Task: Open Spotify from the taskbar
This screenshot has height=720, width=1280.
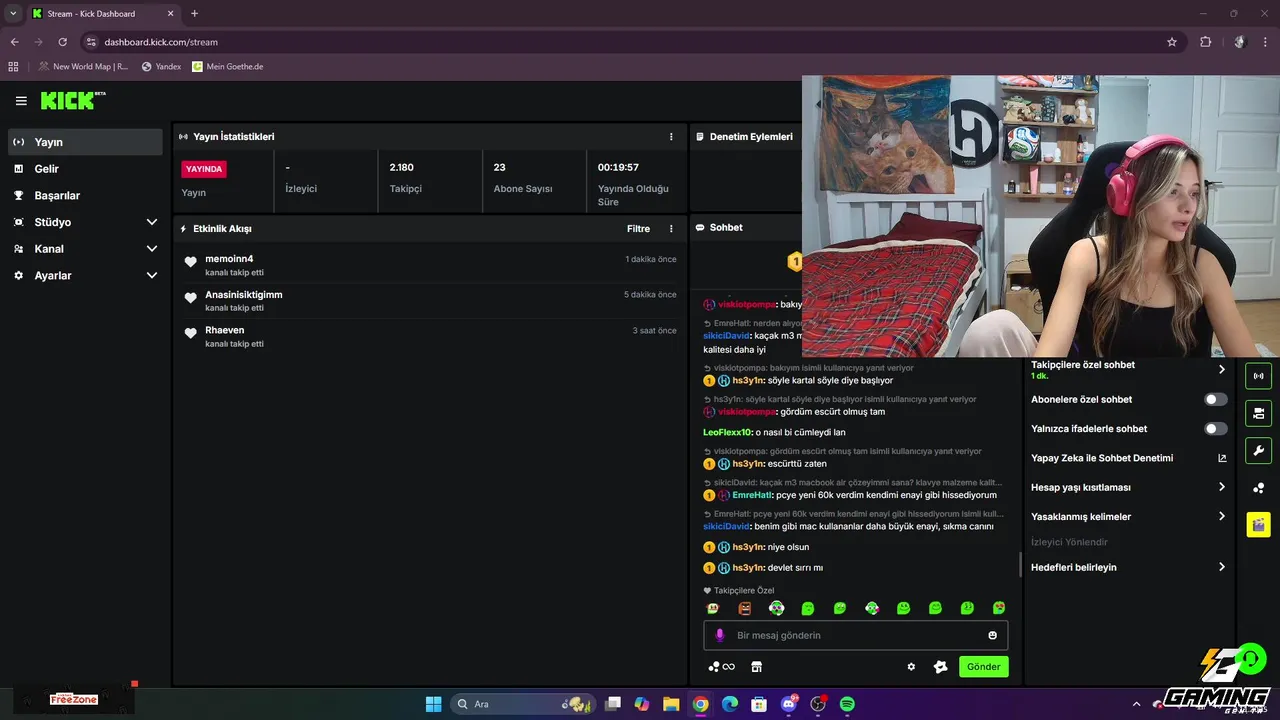Action: point(847,704)
